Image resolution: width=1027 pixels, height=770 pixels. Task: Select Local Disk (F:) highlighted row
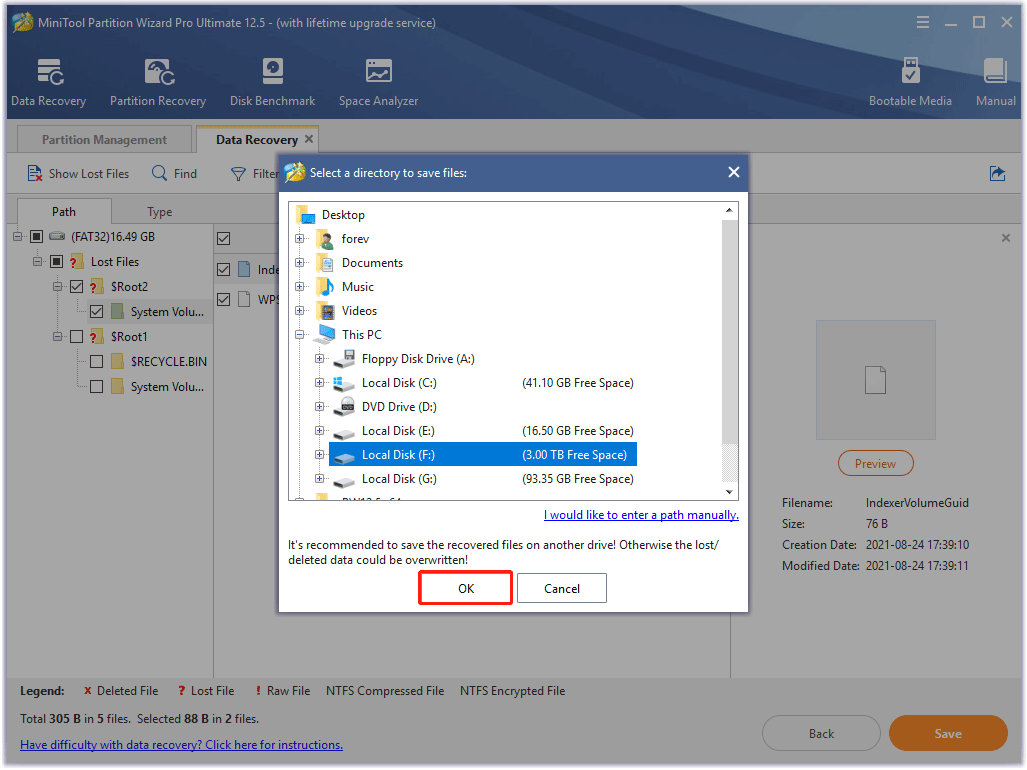(483, 454)
